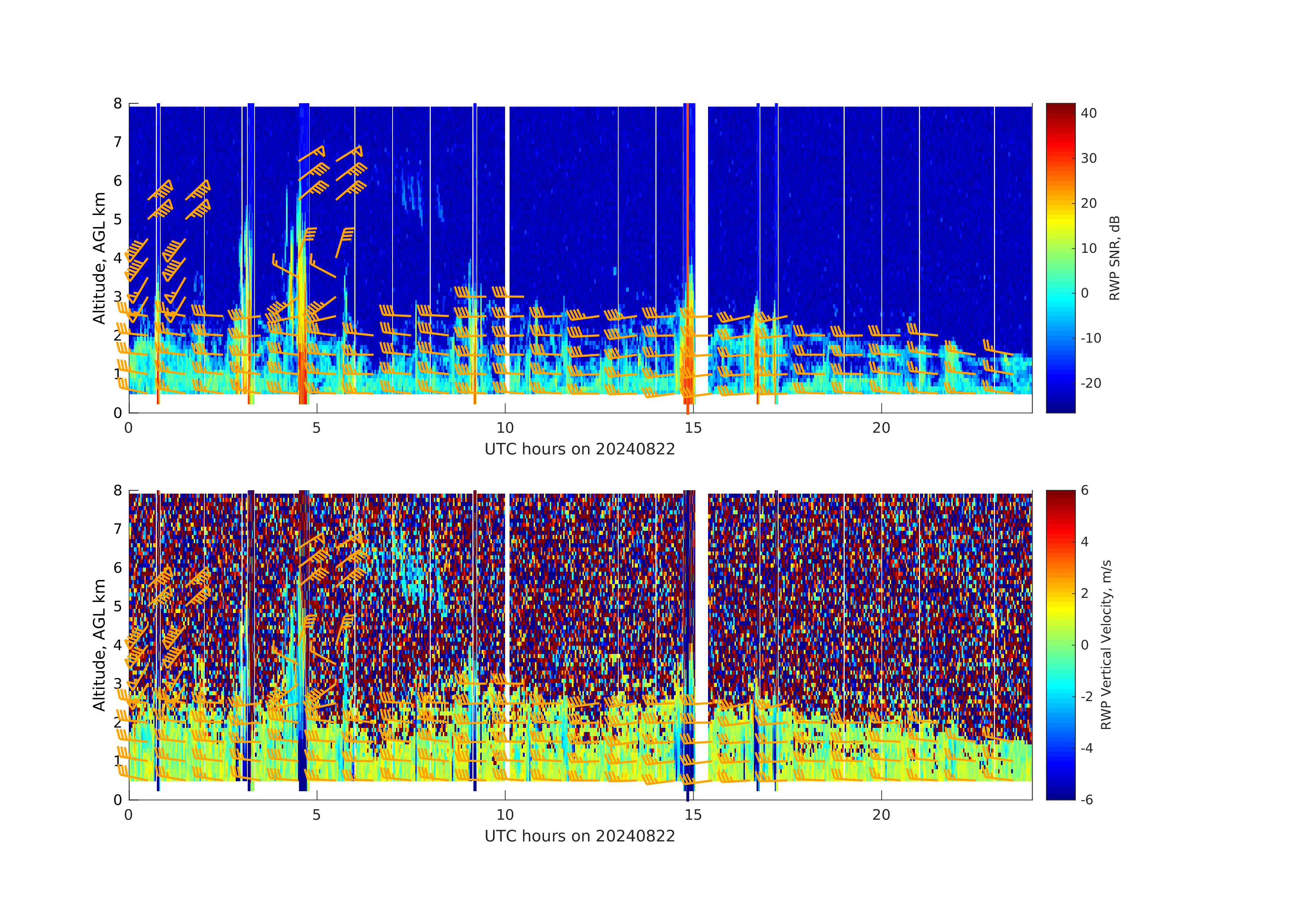1316x903 pixels.
Task: Click x-axis tick 15 on the top plot
Action: 693,428
